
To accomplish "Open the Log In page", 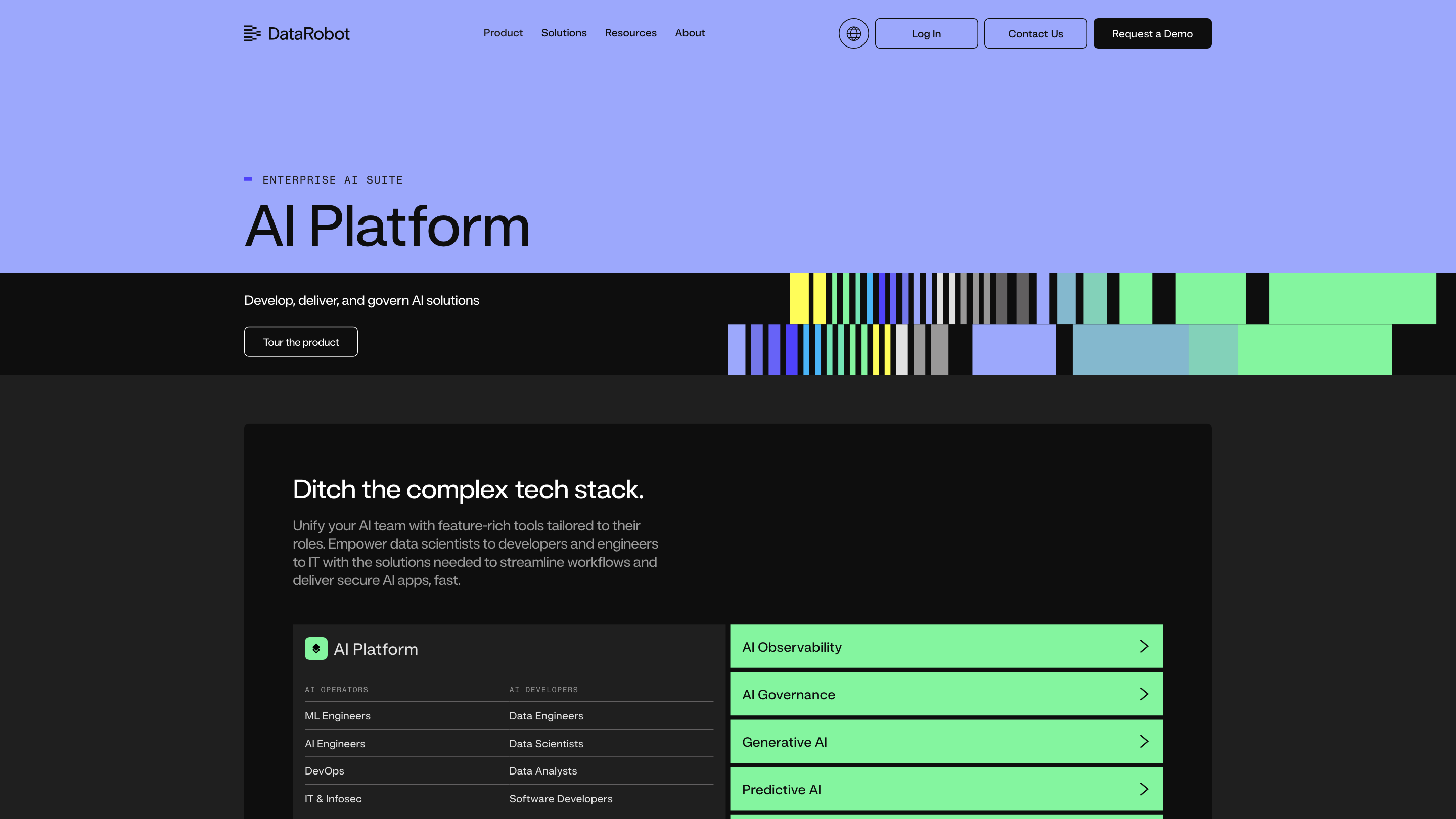I will pyautogui.click(x=926, y=33).
